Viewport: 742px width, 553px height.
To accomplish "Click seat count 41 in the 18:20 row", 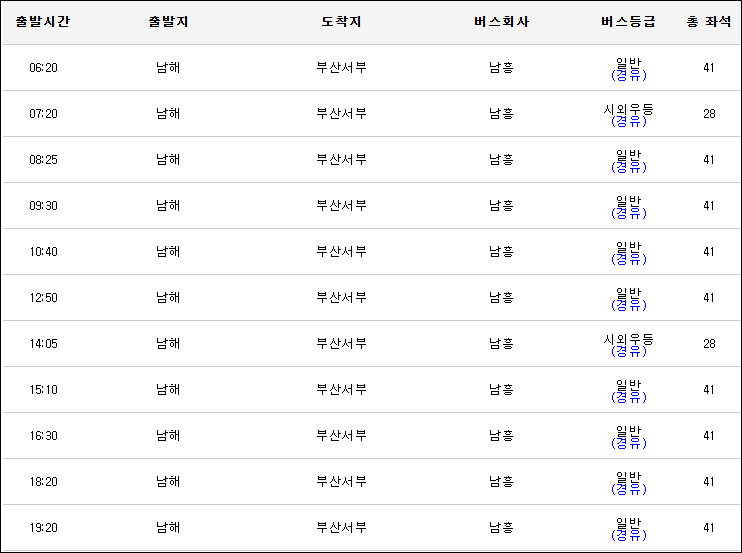I will tap(709, 482).
